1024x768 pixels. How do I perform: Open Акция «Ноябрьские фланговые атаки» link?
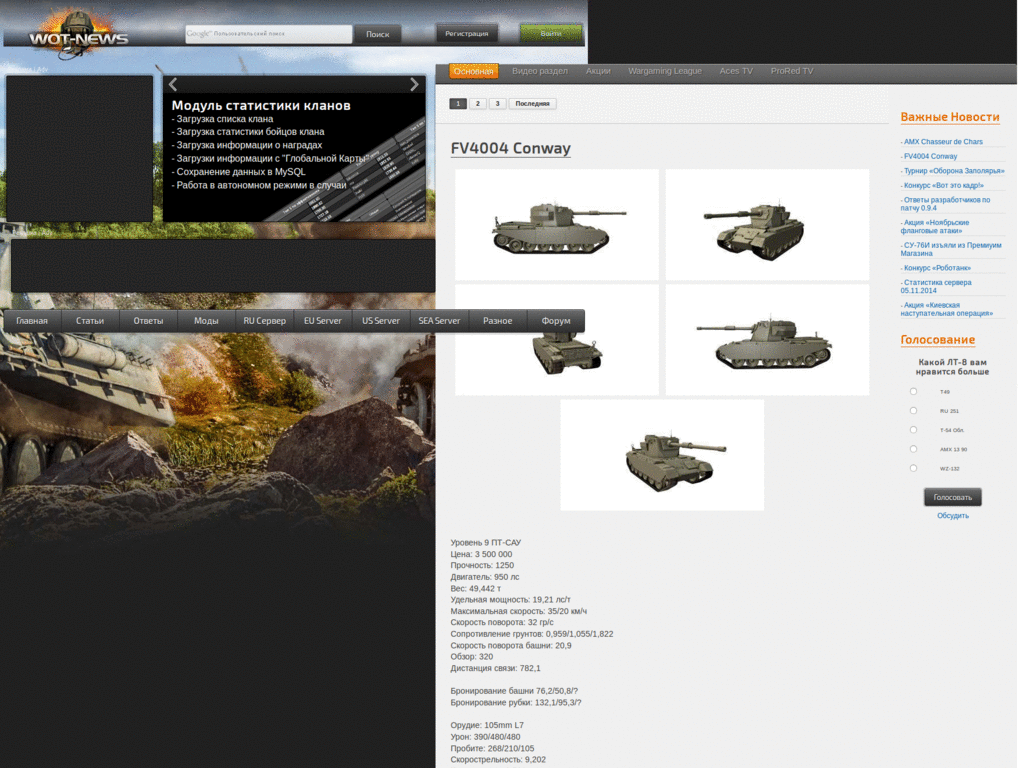[x=935, y=227]
